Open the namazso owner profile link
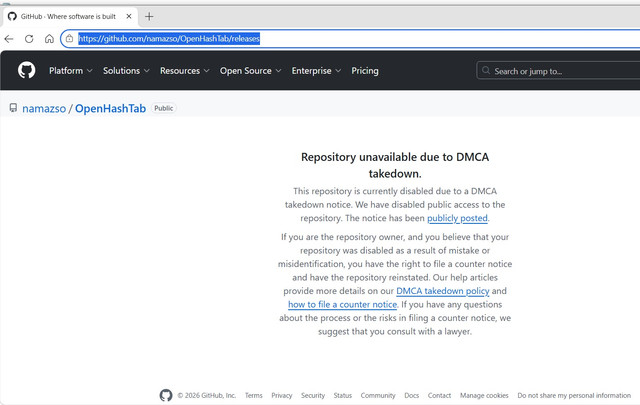The image size is (640, 405). coord(44,109)
